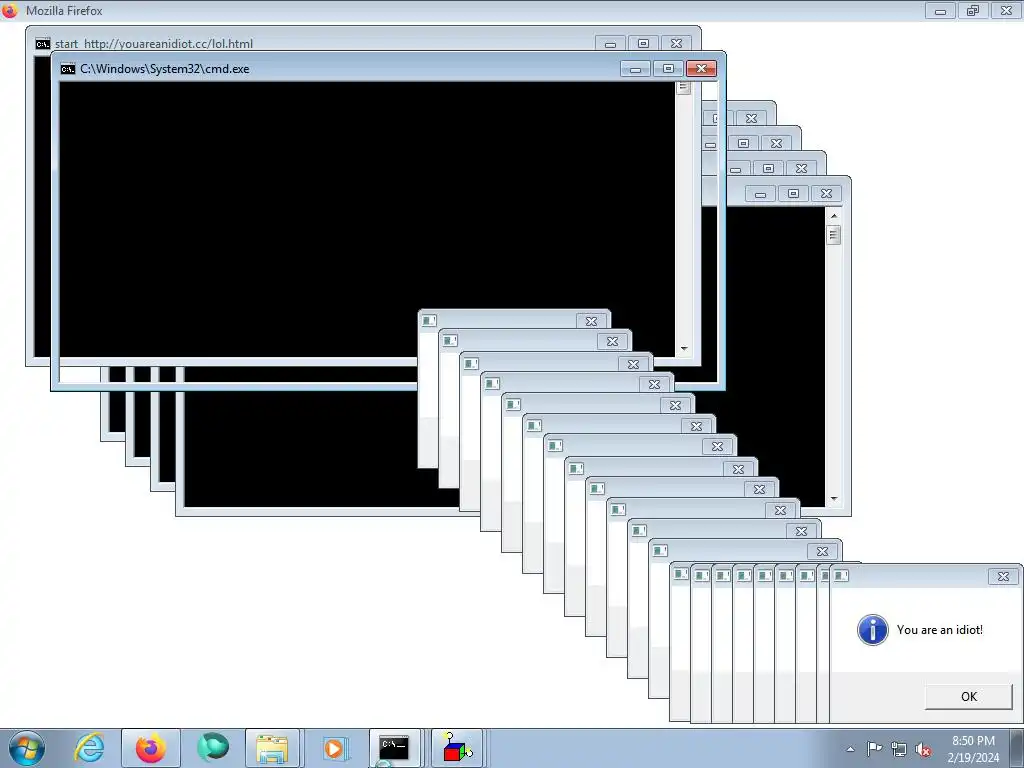Close the Mozilla Firefox window
The height and width of the screenshot is (768, 1024).
click(1006, 10)
